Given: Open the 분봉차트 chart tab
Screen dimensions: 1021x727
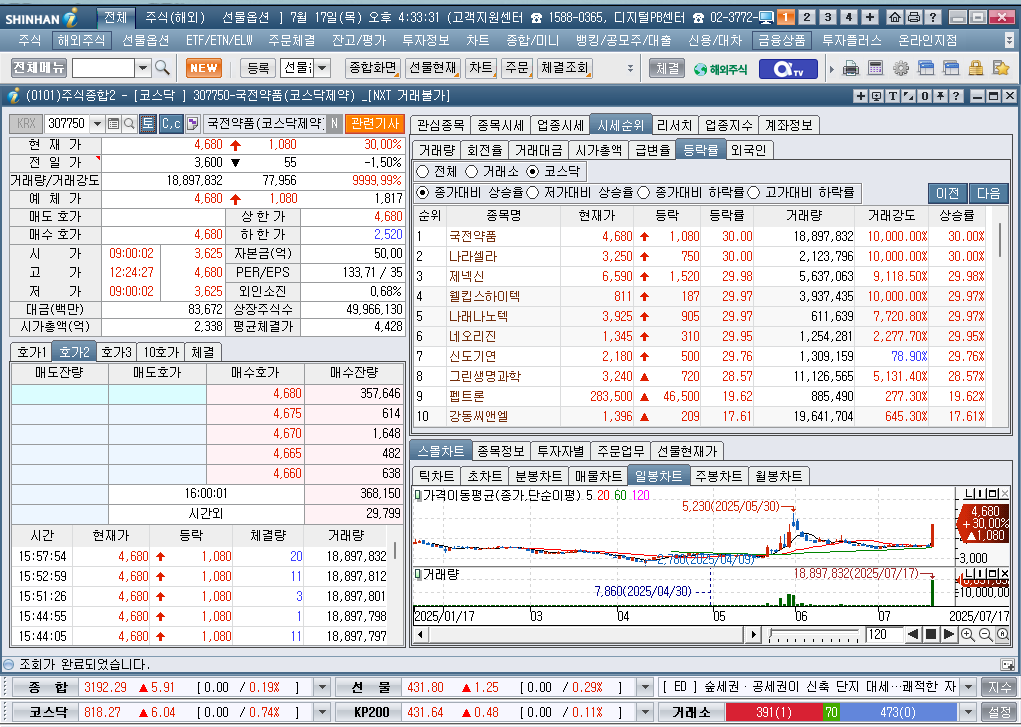Looking at the screenshot, I should (538, 476).
